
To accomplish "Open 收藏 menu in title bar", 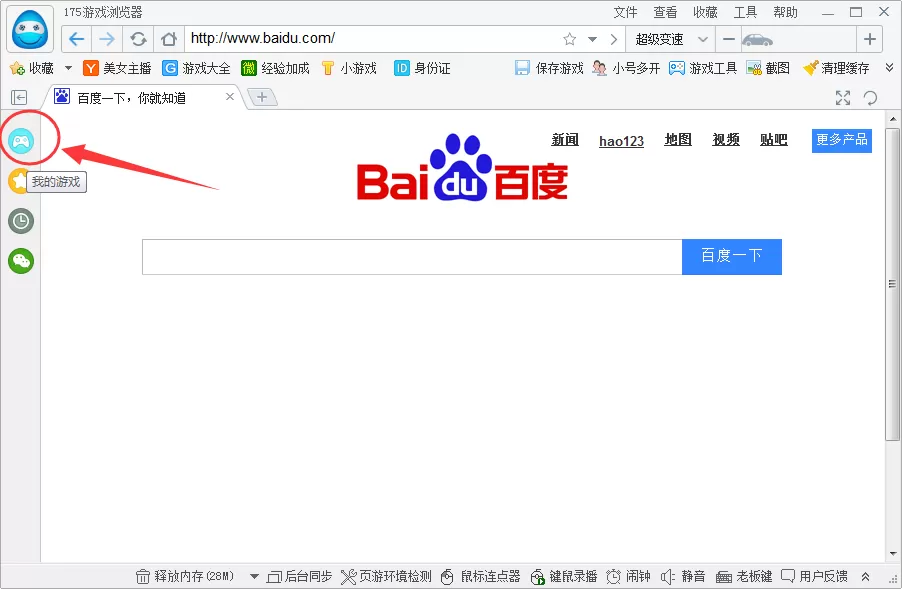I will pyautogui.click(x=705, y=12).
